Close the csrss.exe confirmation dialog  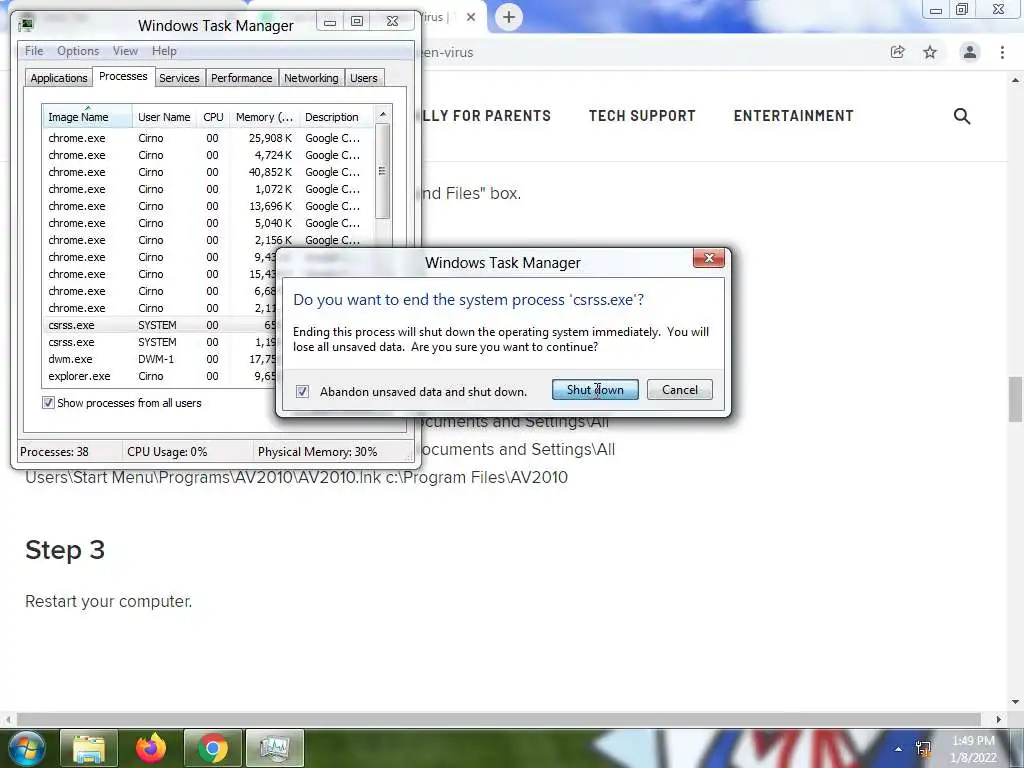(709, 258)
